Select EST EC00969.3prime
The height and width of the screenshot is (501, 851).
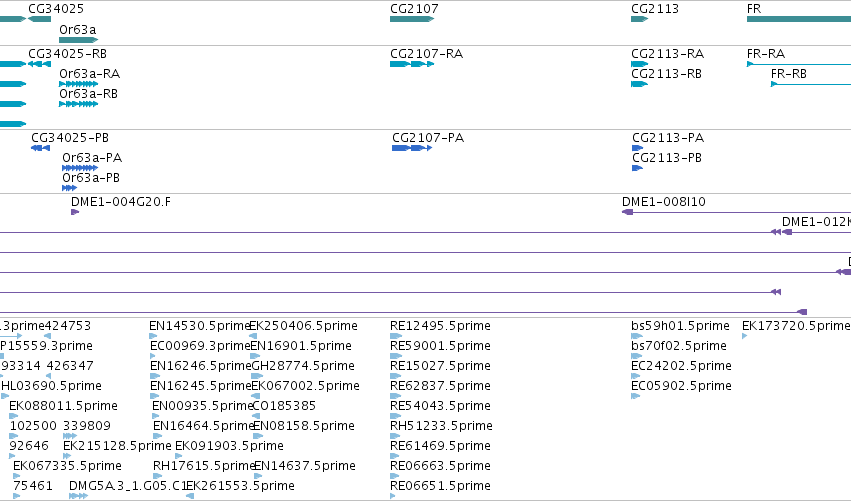coord(200,346)
